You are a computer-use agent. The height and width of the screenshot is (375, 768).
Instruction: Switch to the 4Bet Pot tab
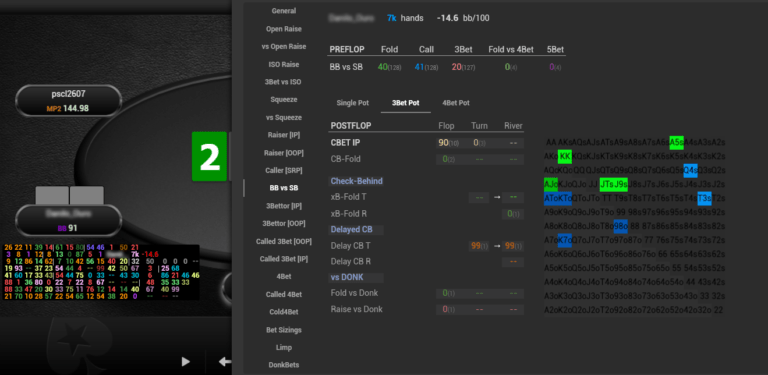[456, 103]
